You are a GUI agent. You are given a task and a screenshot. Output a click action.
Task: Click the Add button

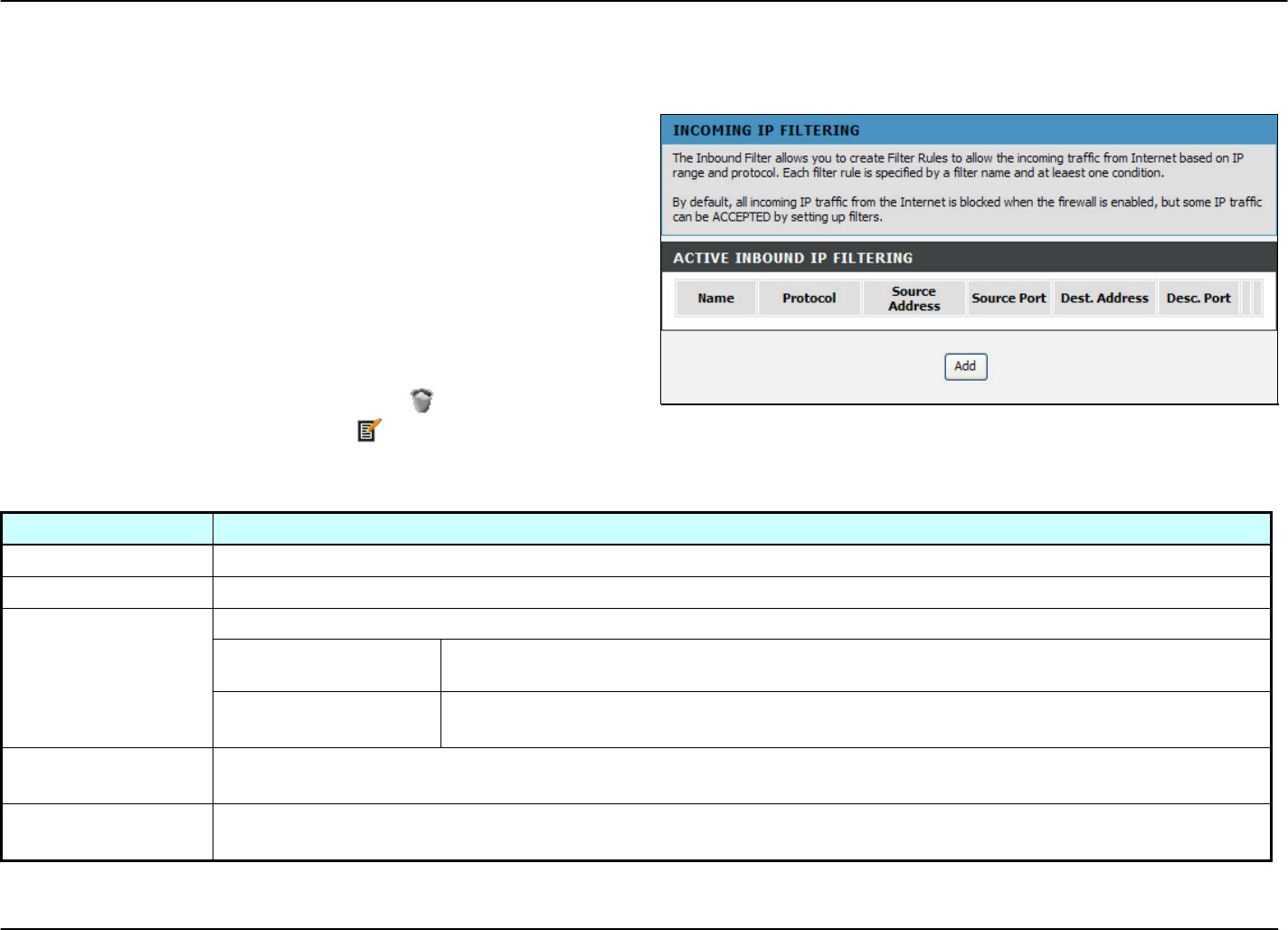click(x=965, y=366)
